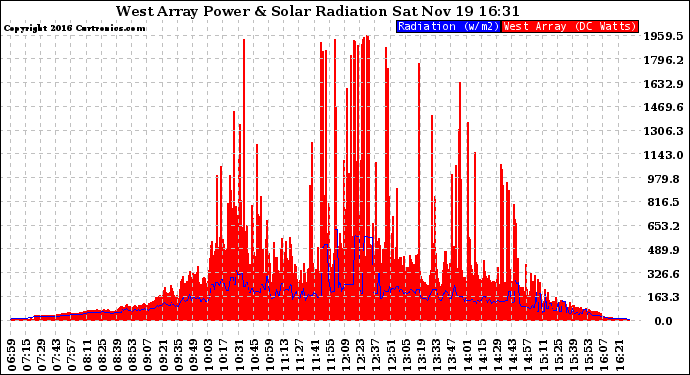Click the x-axis time label 08:39
Screen dimensions: 690x375
[x=118, y=355]
